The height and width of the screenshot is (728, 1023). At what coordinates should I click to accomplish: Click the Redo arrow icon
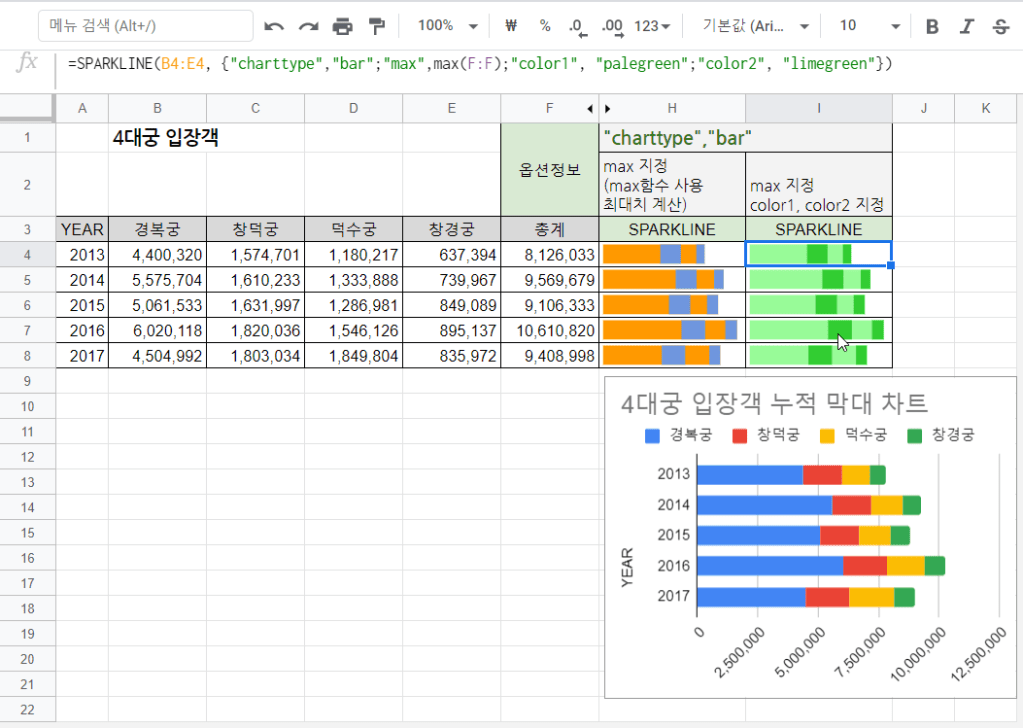coord(308,26)
